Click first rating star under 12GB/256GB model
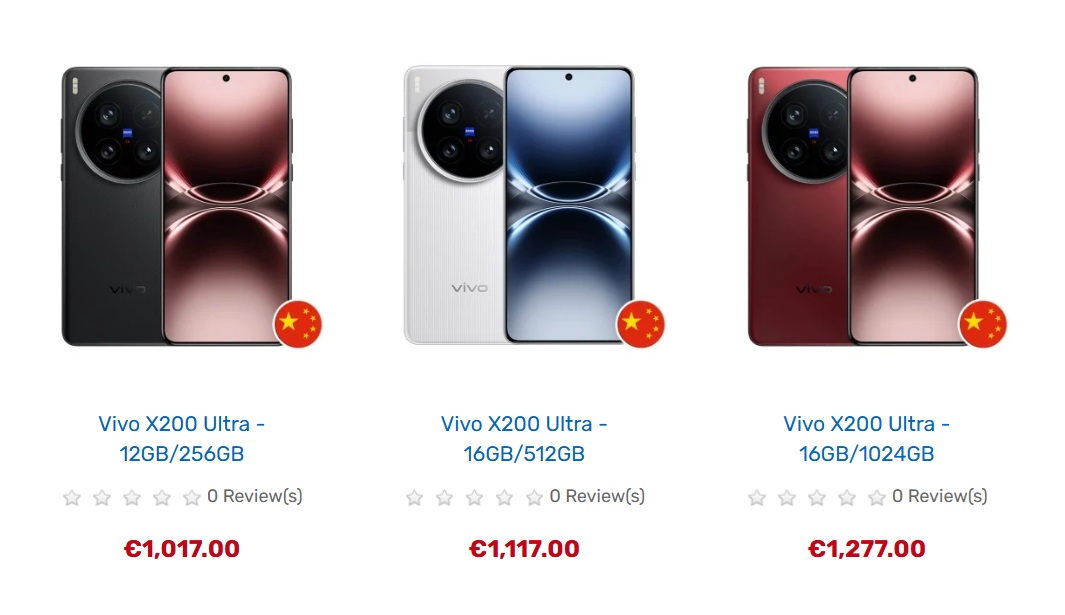This screenshot has width=1065, height=615. point(72,498)
